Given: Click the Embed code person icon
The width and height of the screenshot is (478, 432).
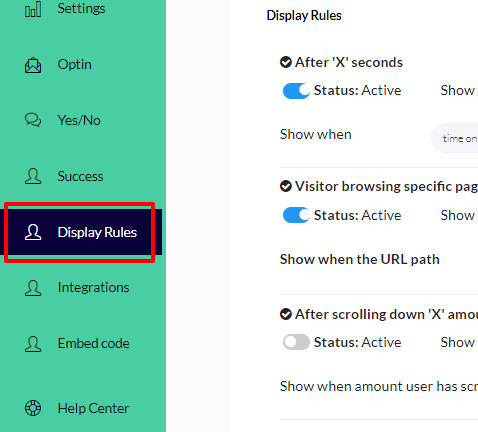Looking at the screenshot, I should pos(33,344).
